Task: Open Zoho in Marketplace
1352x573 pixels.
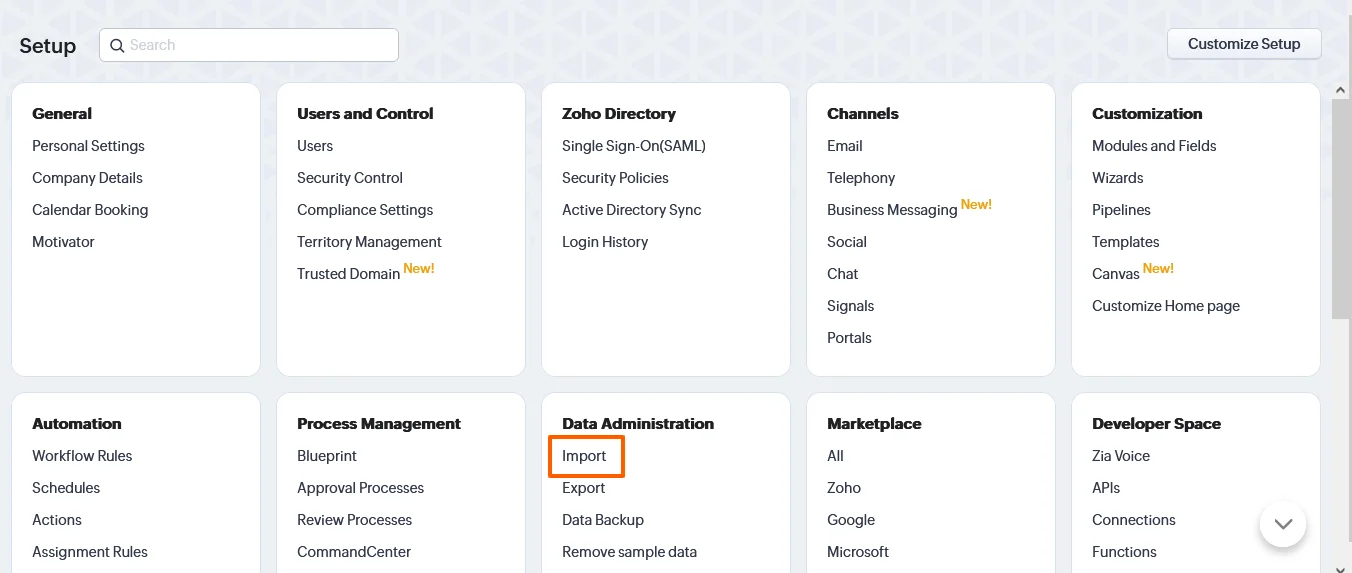Action: click(844, 488)
